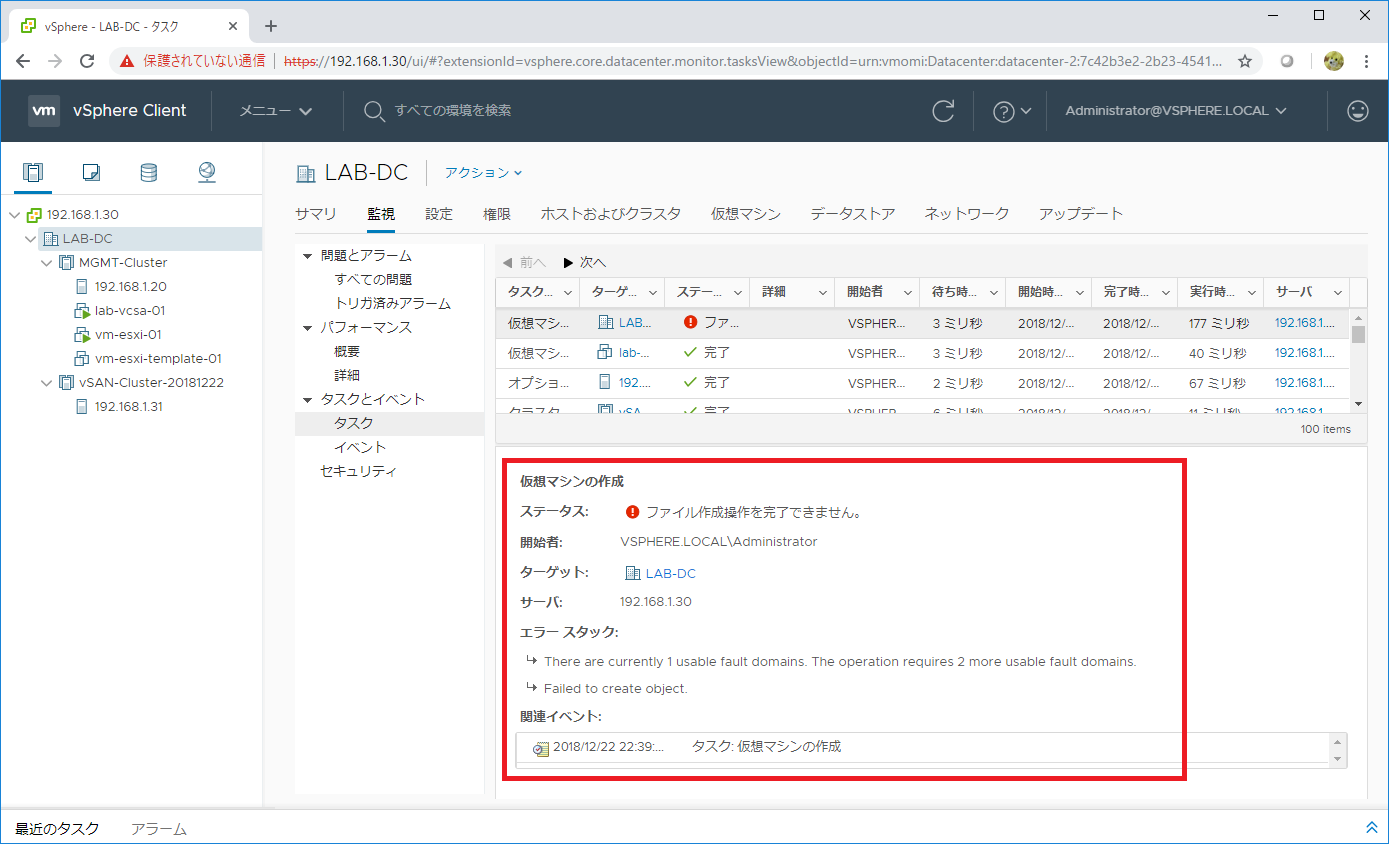The width and height of the screenshot is (1389, 844).
Task: Select the オプション task row with 67 ミリ秒
Action: click(x=923, y=383)
